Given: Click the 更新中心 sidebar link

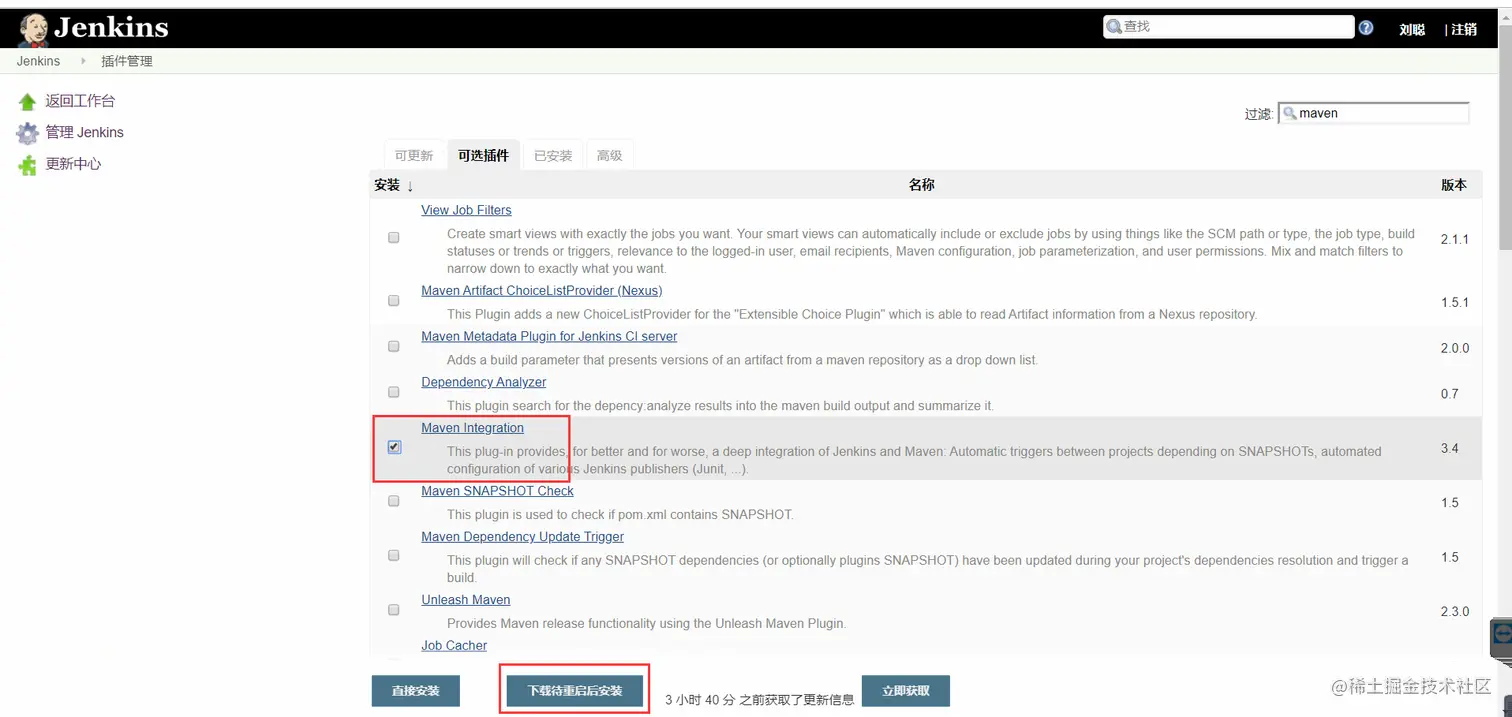Looking at the screenshot, I should click(73, 164).
